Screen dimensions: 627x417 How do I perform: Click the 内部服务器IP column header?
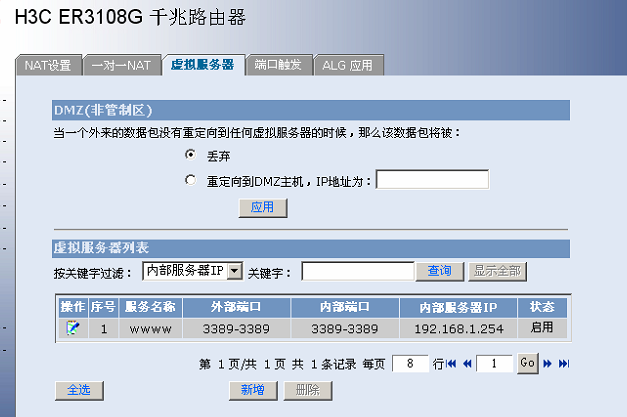[459, 307]
